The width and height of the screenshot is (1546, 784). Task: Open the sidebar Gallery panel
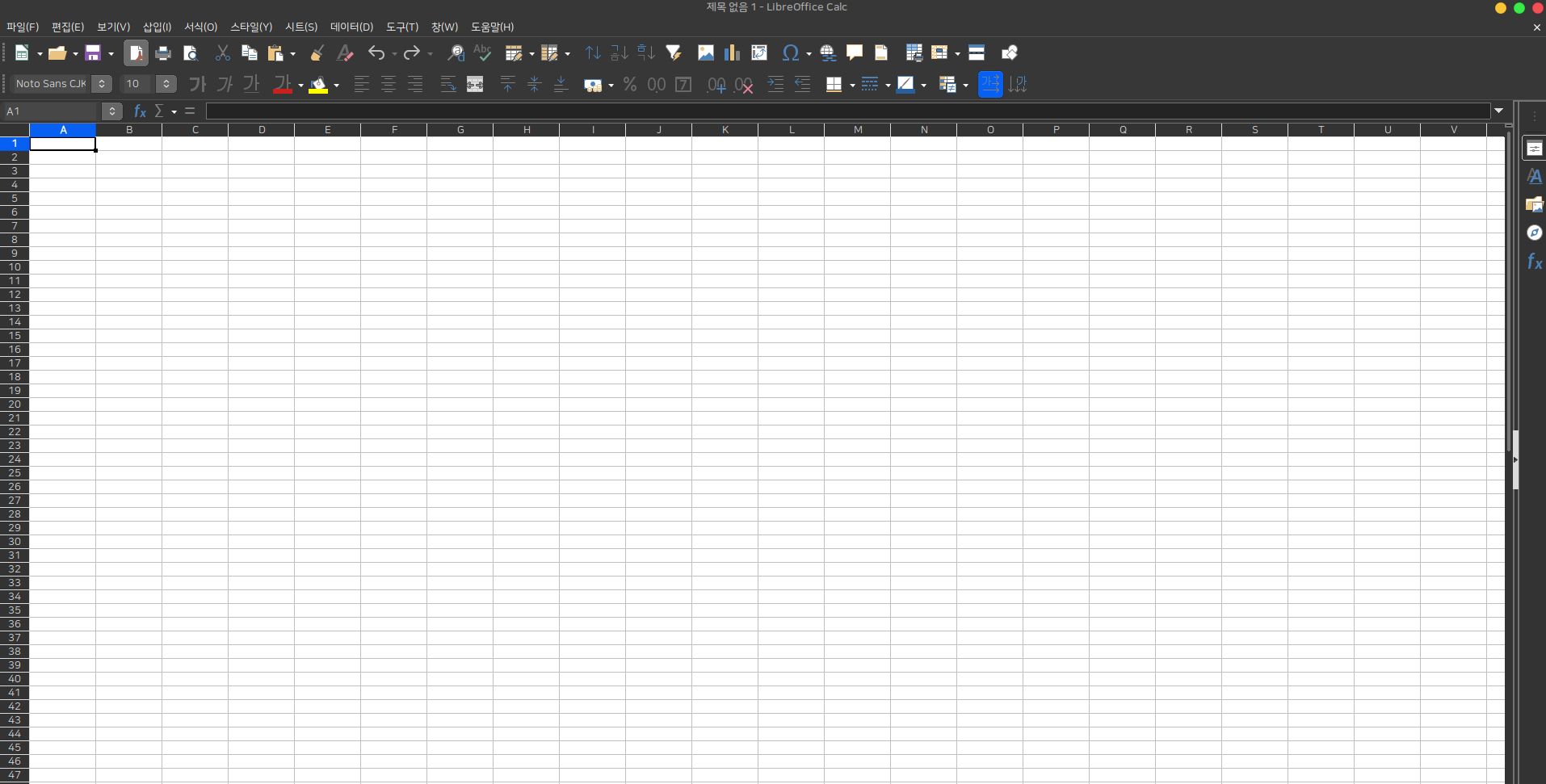coord(1534,204)
